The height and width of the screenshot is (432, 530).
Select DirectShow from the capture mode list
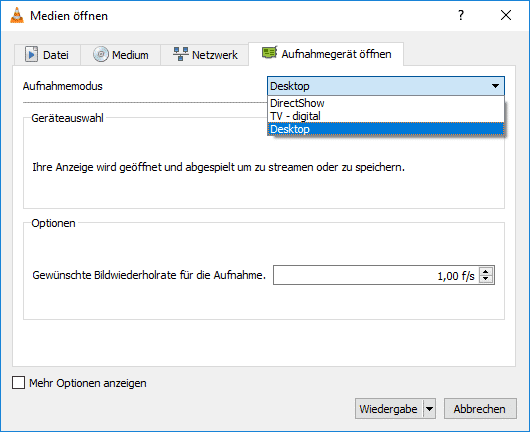point(386,103)
